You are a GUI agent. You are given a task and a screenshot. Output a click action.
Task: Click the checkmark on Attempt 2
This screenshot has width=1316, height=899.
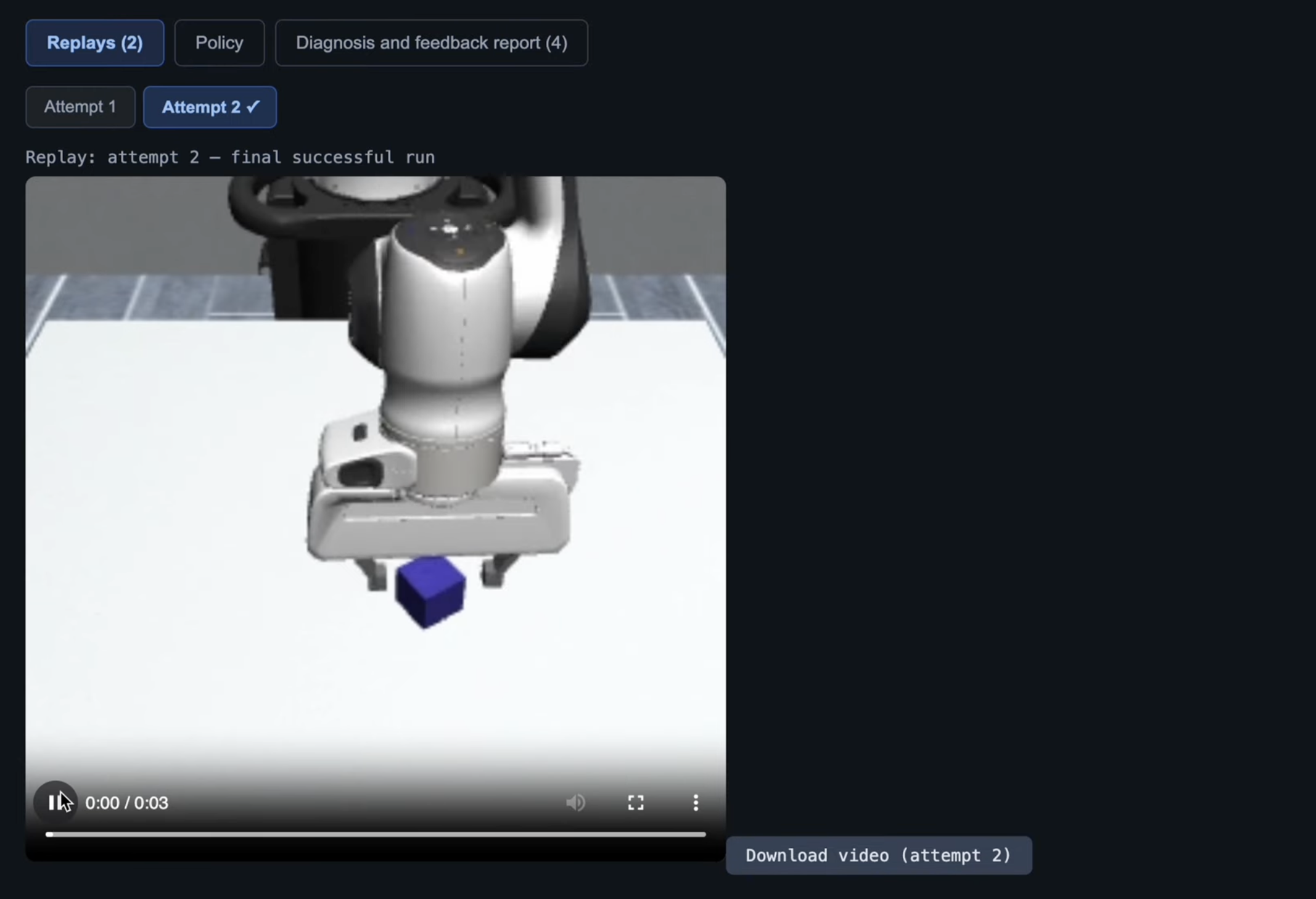pyautogui.click(x=253, y=107)
